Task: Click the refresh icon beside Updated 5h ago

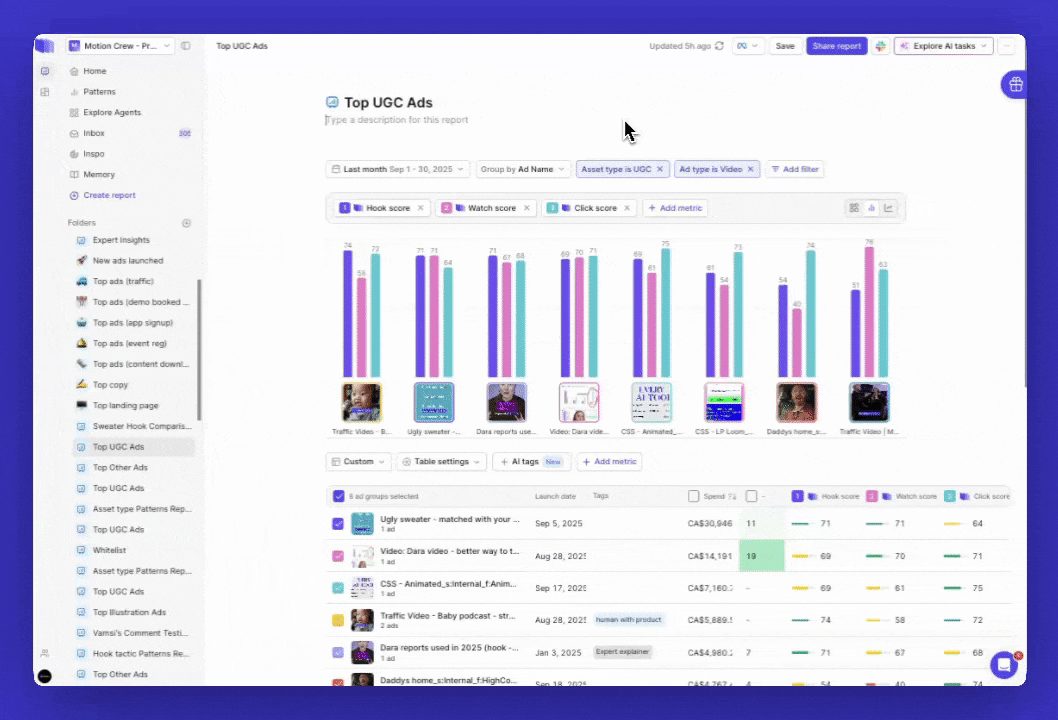Action: pyautogui.click(x=719, y=46)
